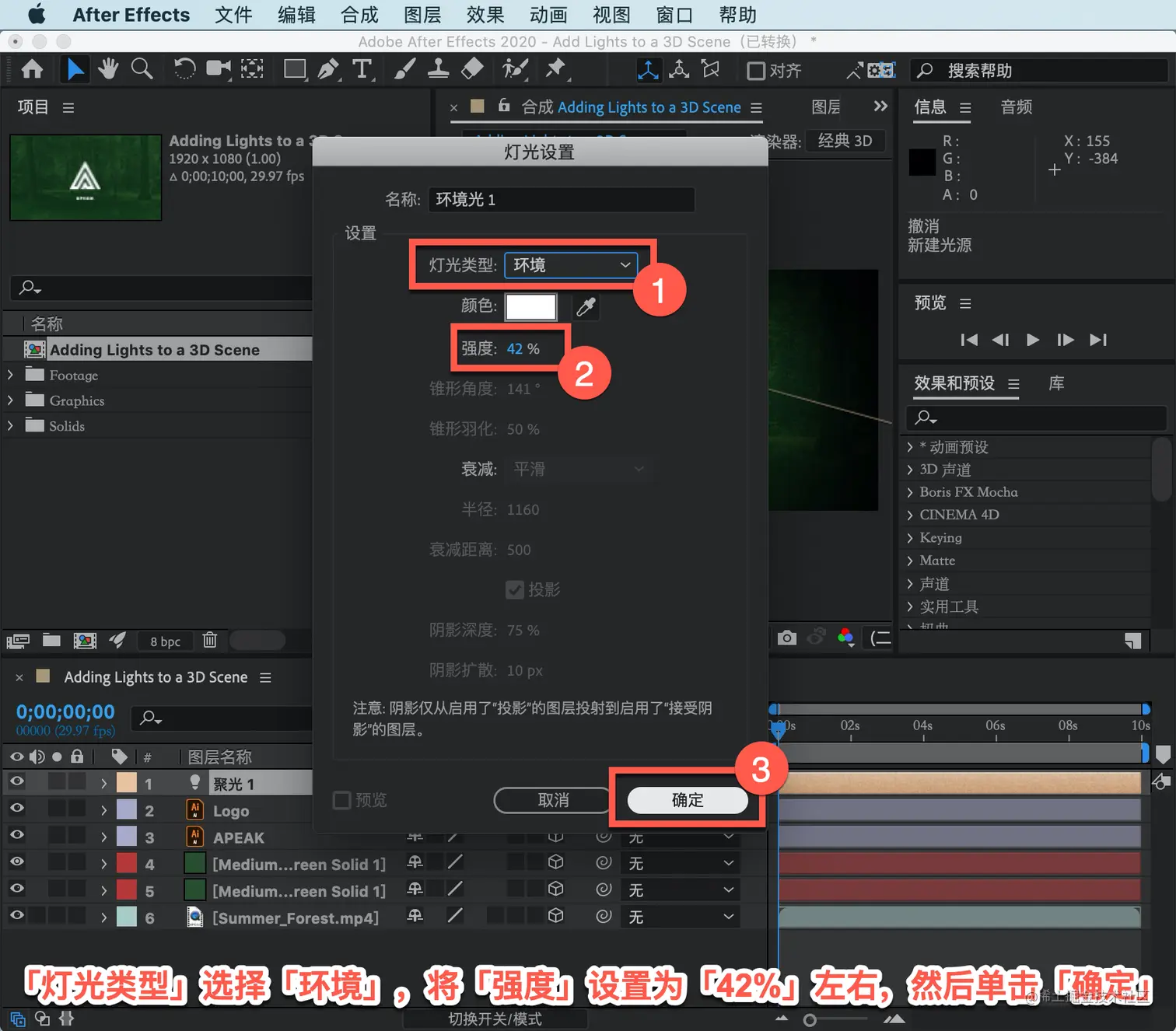Click the show channel RGB icon under viewer
The height and width of the screenshot is (1031, 1176).
pos(846,638)
